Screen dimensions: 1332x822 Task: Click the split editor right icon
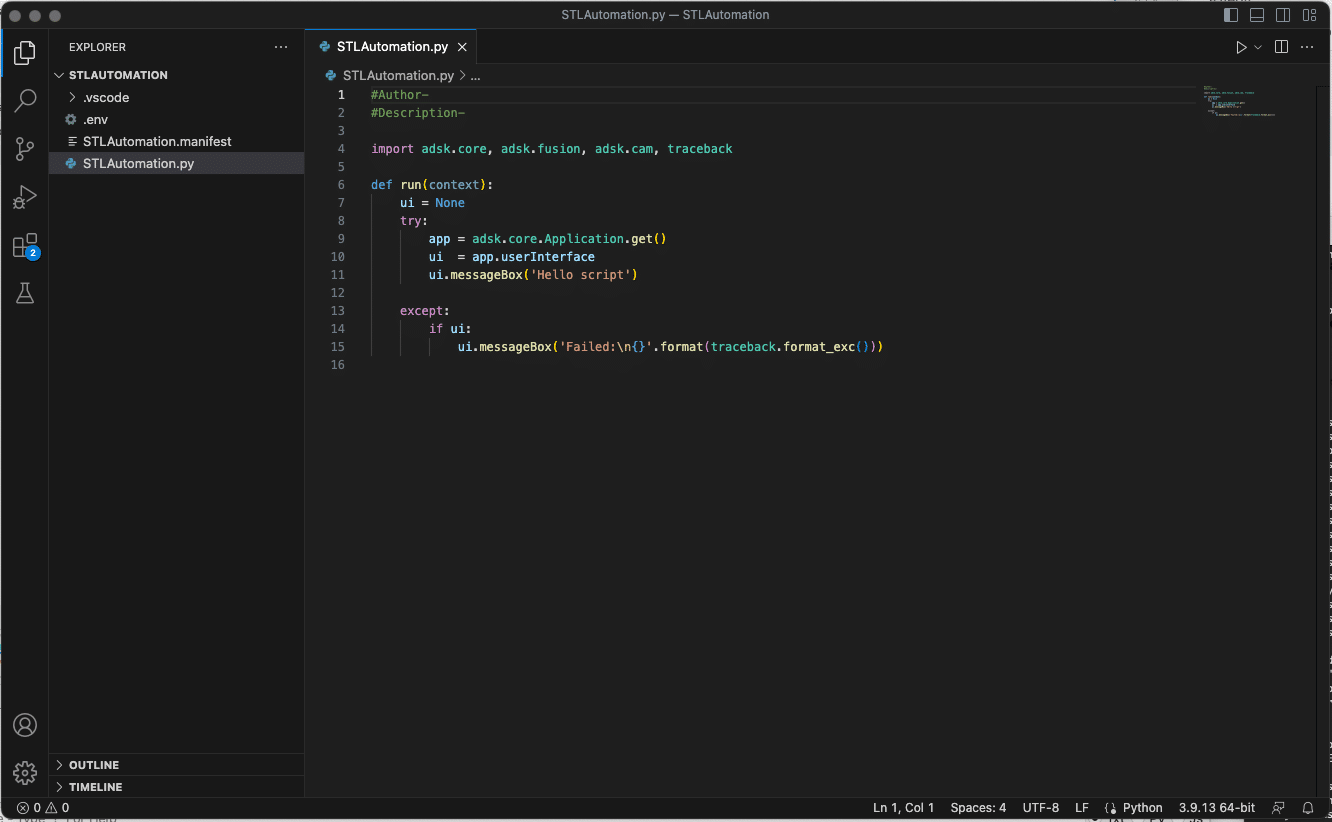click(x=1281, y=47)
